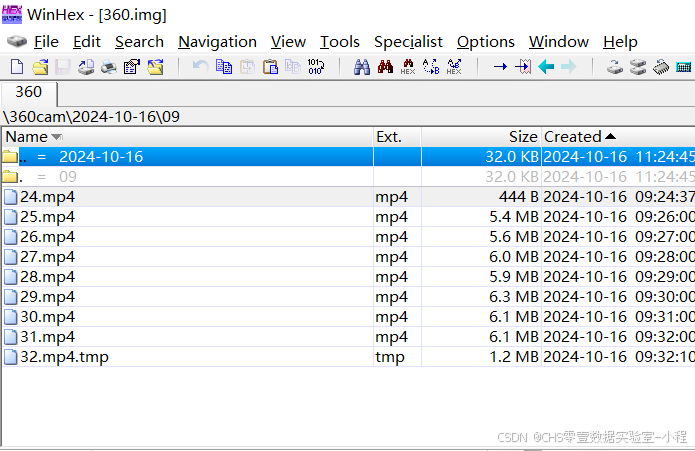The image size is (695, 451).
Task: Open the Tools menu
Action: (x=340, y=42)
